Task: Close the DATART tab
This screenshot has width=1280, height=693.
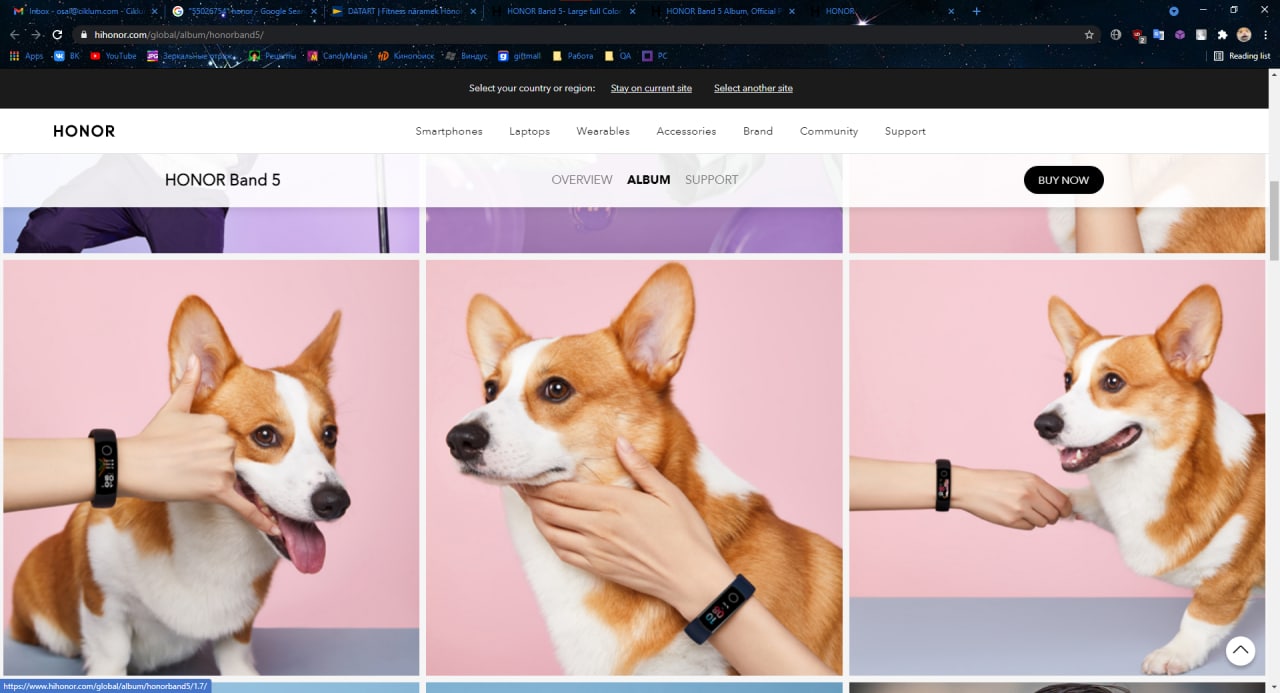Action: (x=474, y=11)
